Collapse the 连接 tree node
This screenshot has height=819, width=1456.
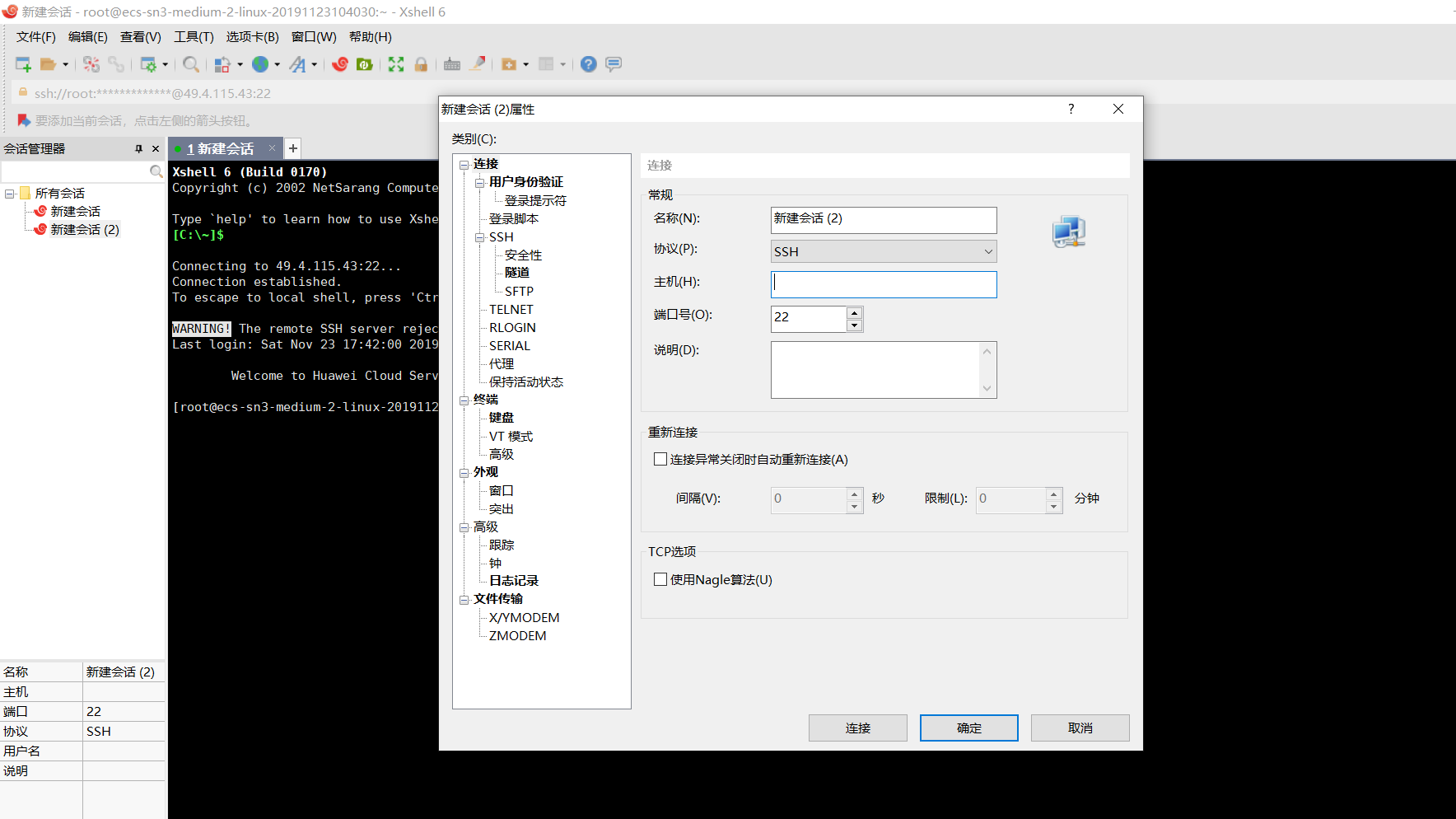tap(464, 165)
